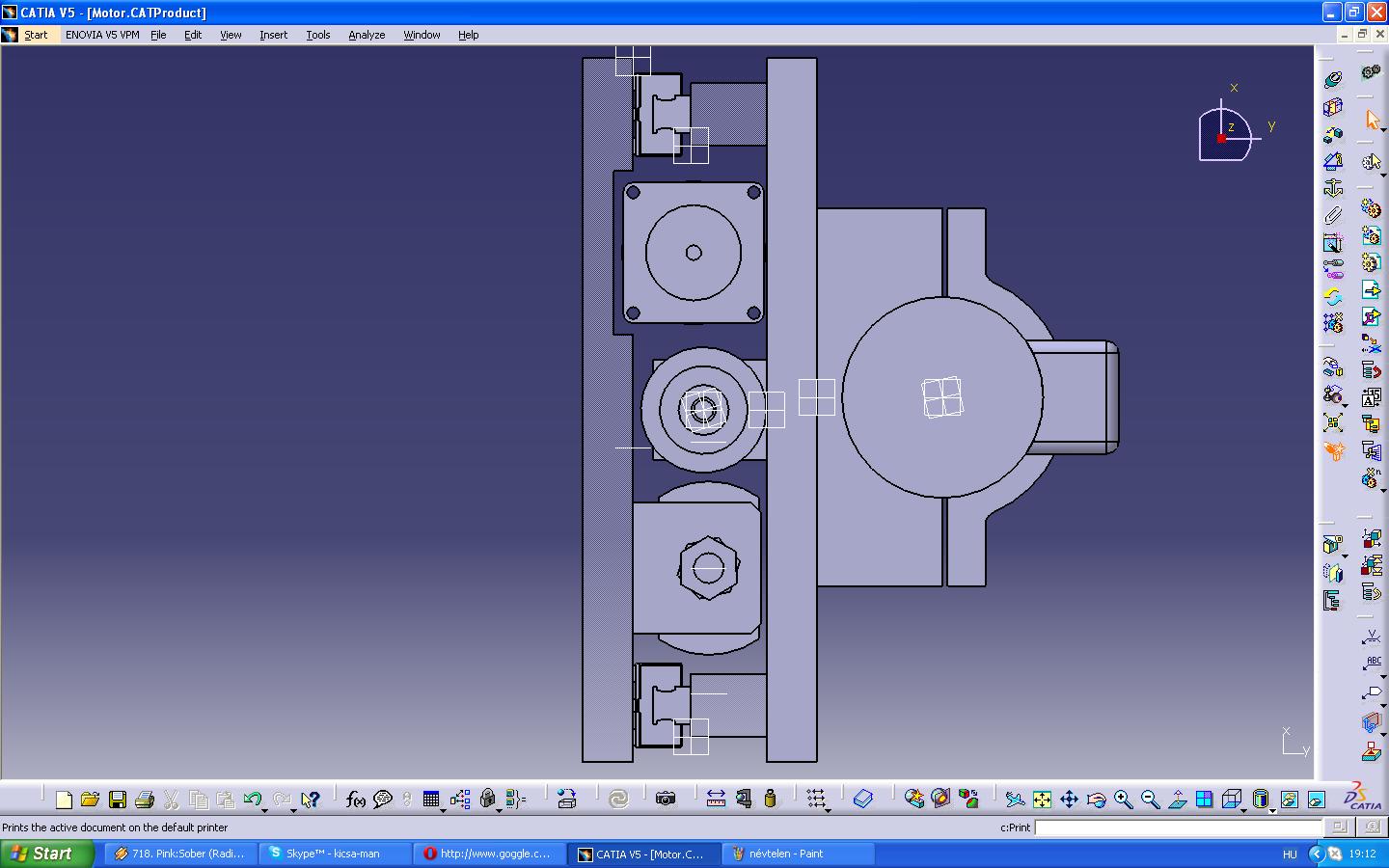This screenshot has width=1389, height=868.
Task: Select the Pan tool
Action: pyautogui.click(x=1069, y=800)
